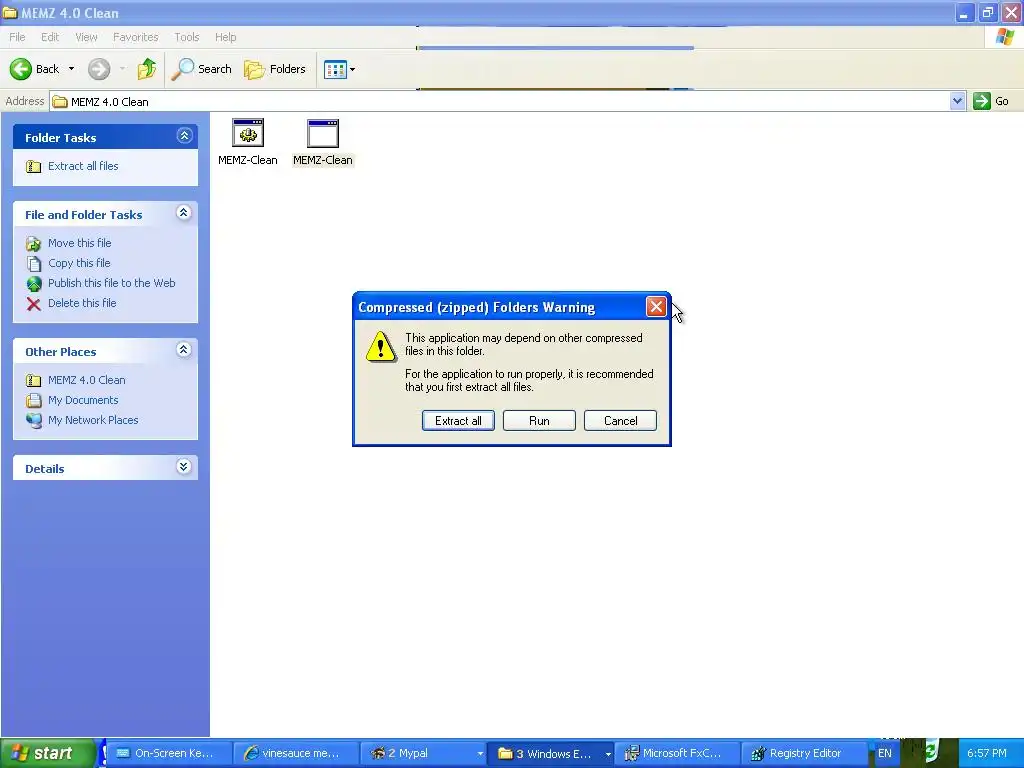Click the folder icon in title bar
The height and width of the screenshot is (768, 1024).
click(x=10, y=12)
